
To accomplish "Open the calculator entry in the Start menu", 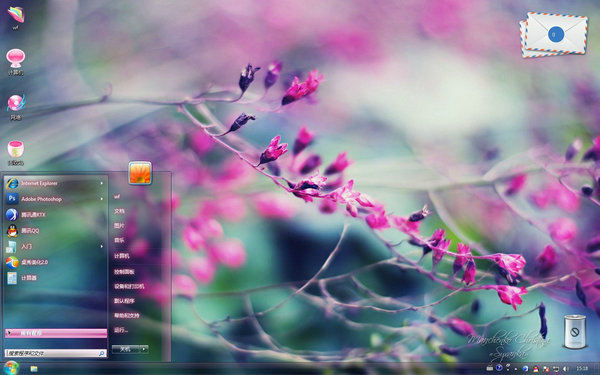I will point(55,277).
